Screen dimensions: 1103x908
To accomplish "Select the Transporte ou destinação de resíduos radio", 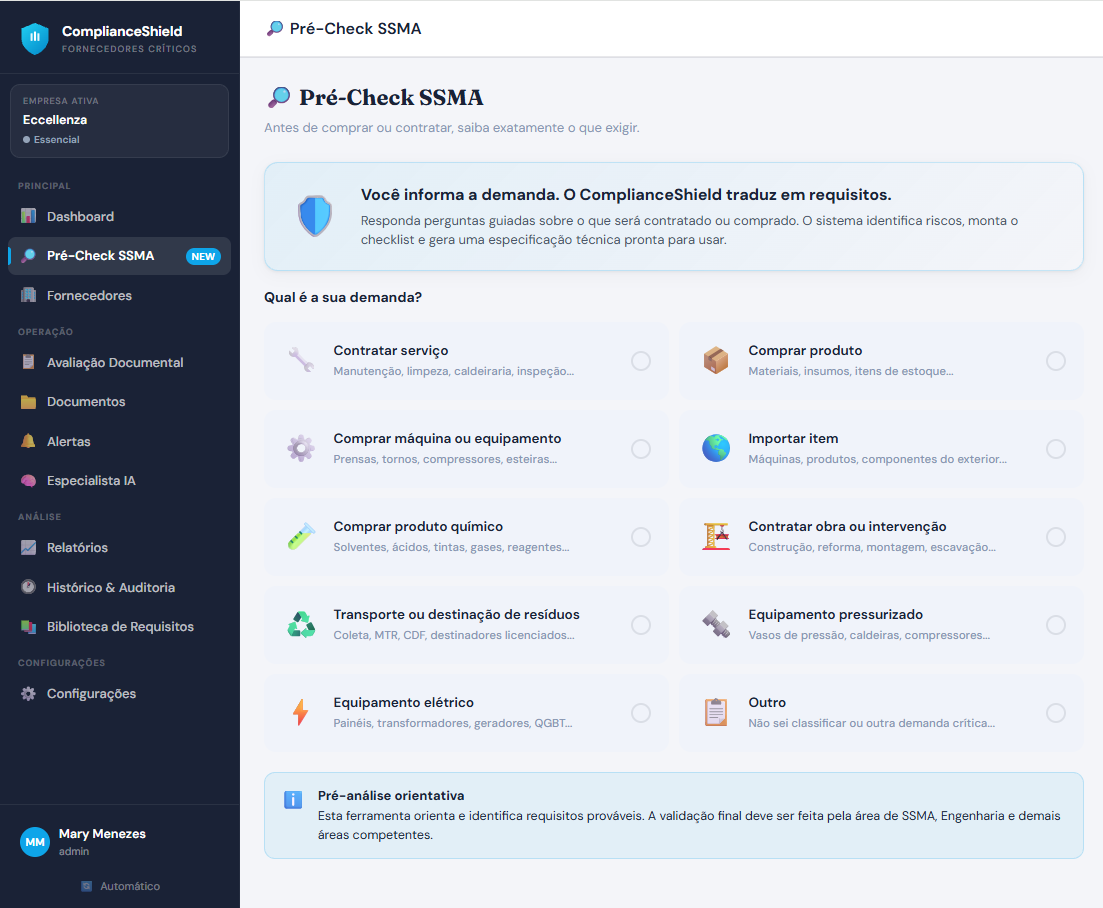I will pos(641,625).
